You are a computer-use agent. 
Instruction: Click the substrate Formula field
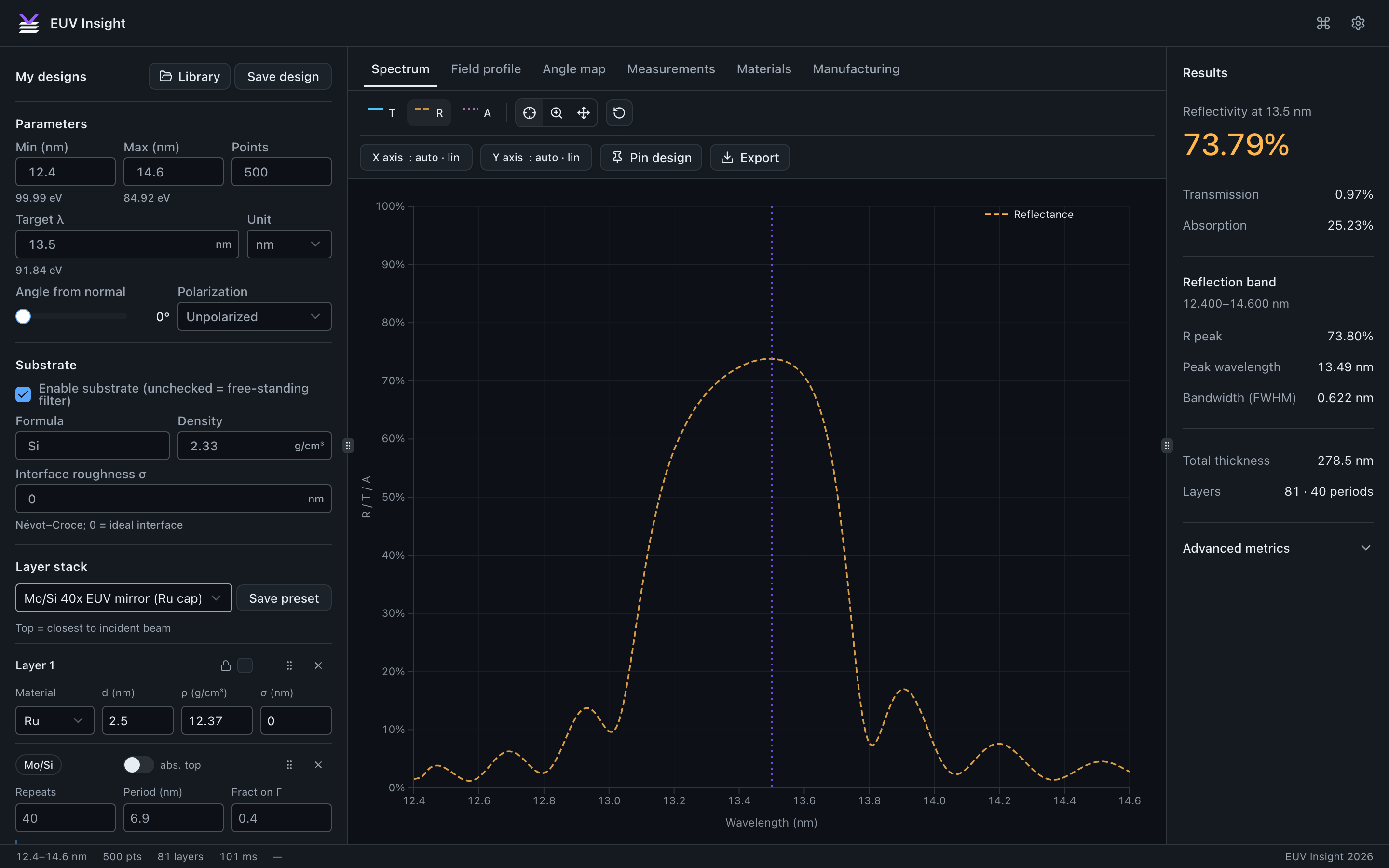tap(93, 446)
